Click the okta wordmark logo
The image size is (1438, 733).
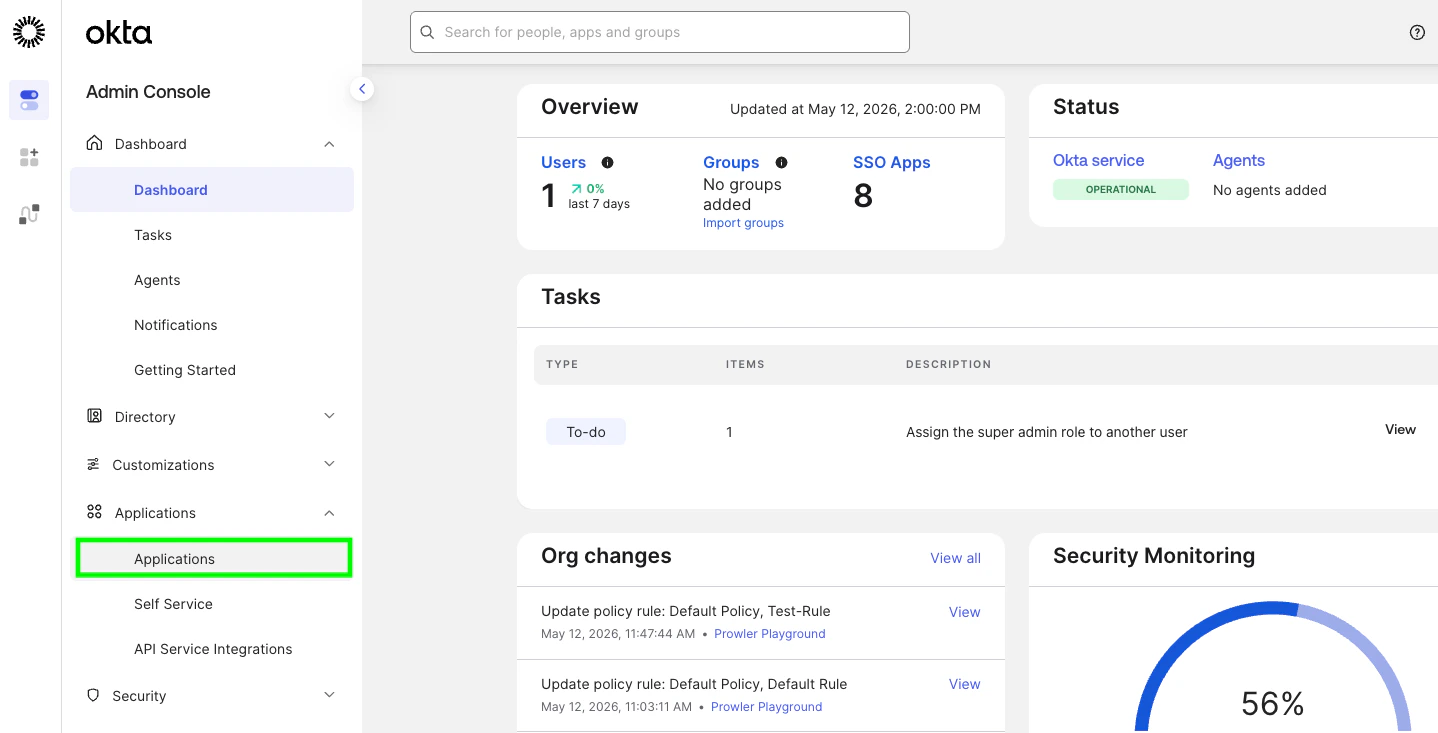119,33
